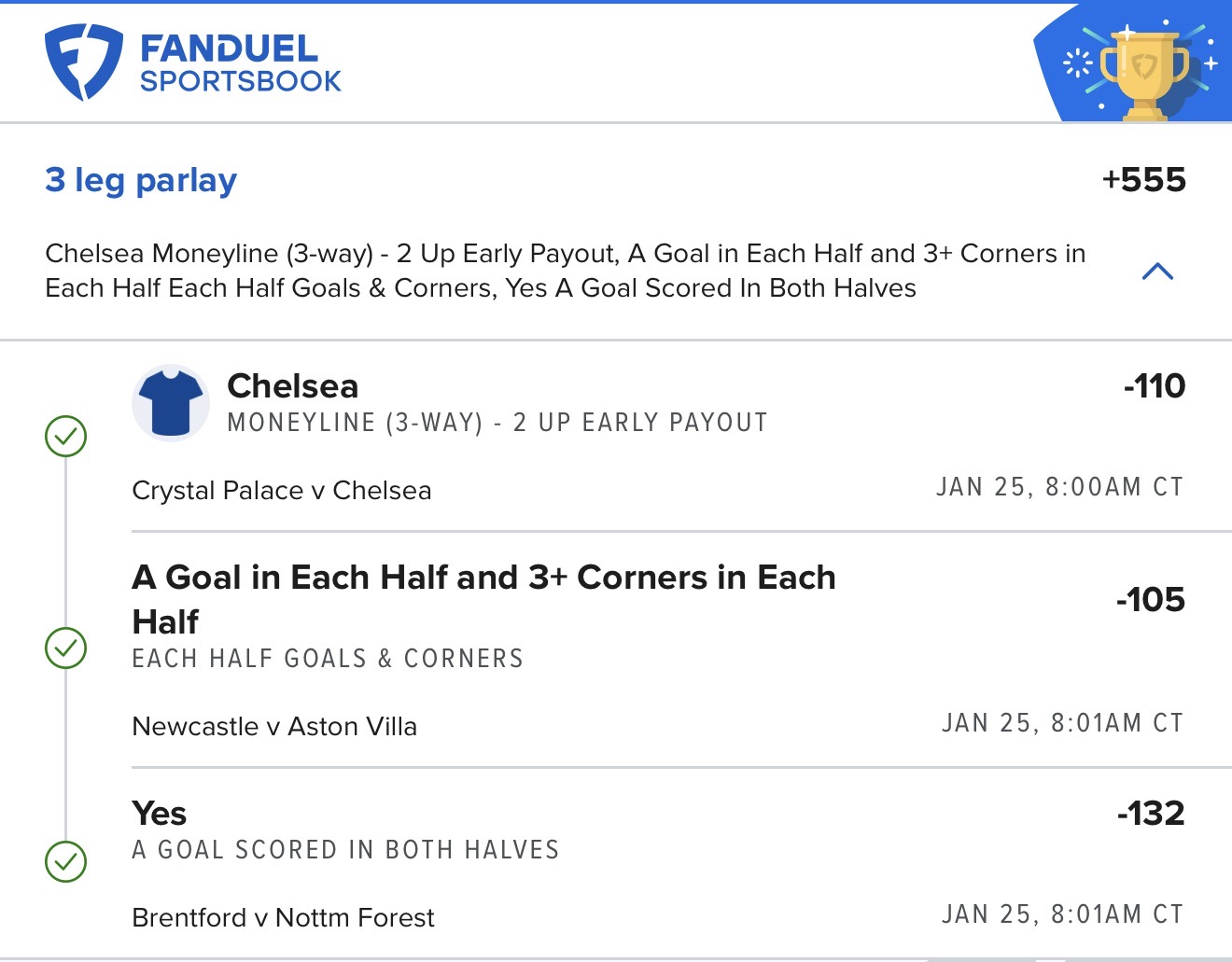Image resolution: width=1232 pixels, height=962 pixels.
Task: Collapse the parlay details chevron
Action: (x=1157, y=272)
